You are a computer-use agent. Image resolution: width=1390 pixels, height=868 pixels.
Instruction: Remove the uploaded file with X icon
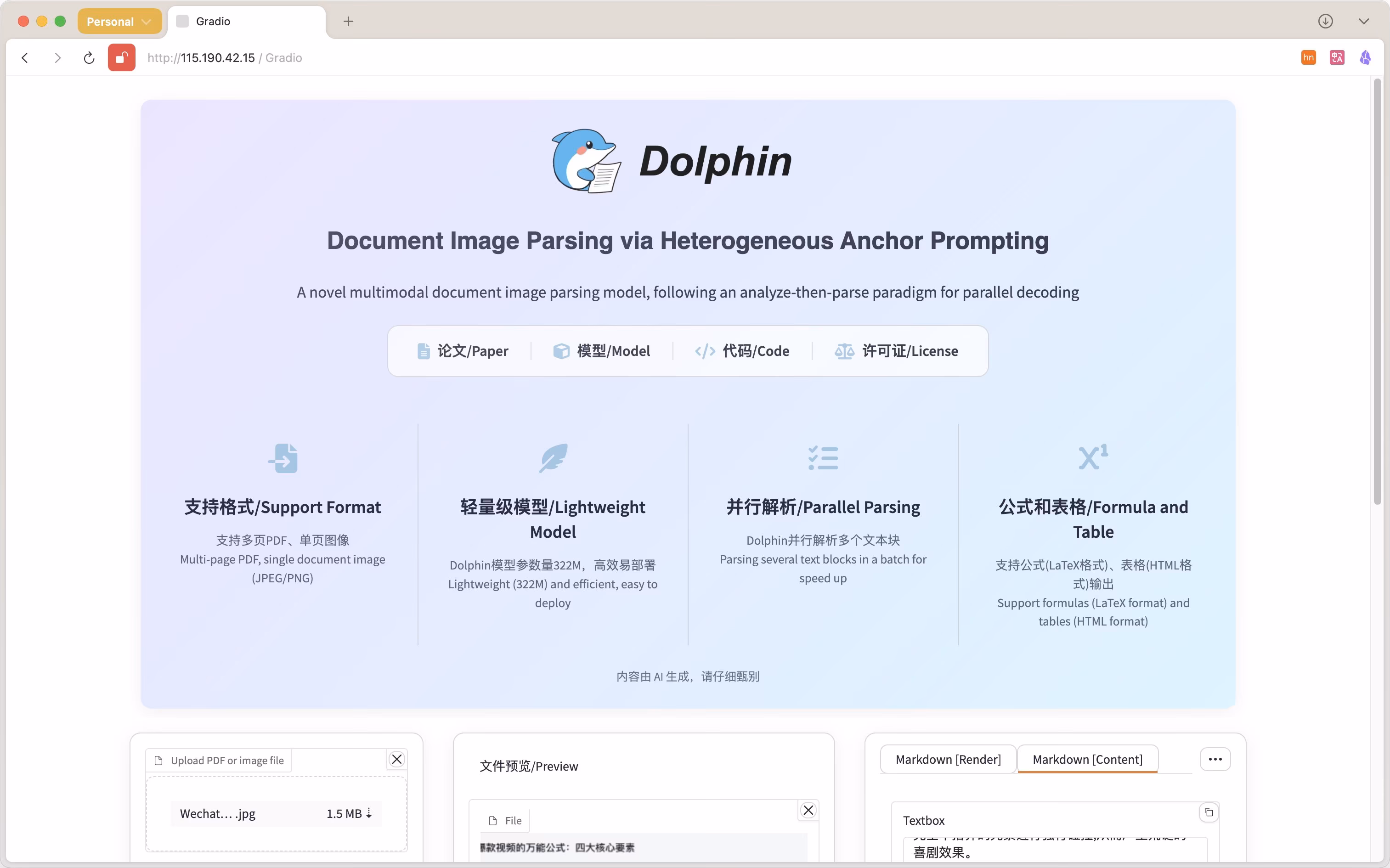[x=397, y=759]
